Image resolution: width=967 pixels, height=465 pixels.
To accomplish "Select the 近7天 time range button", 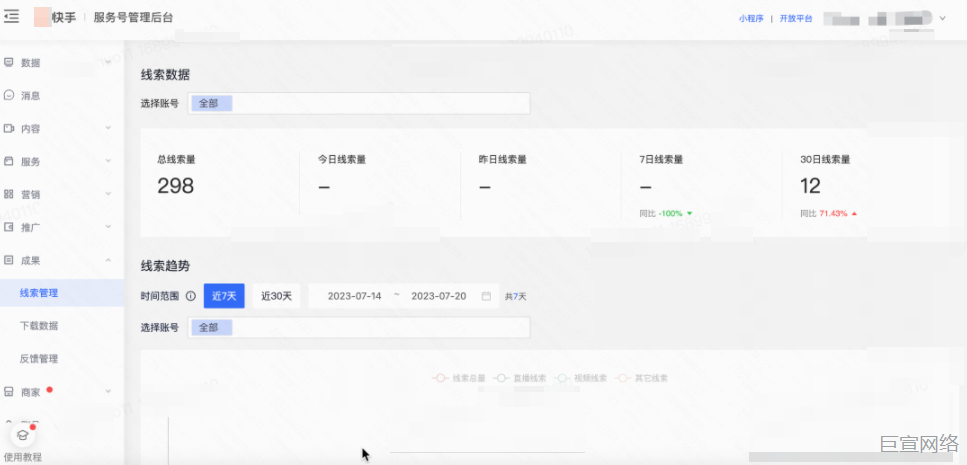I will (x=224, y=296).
